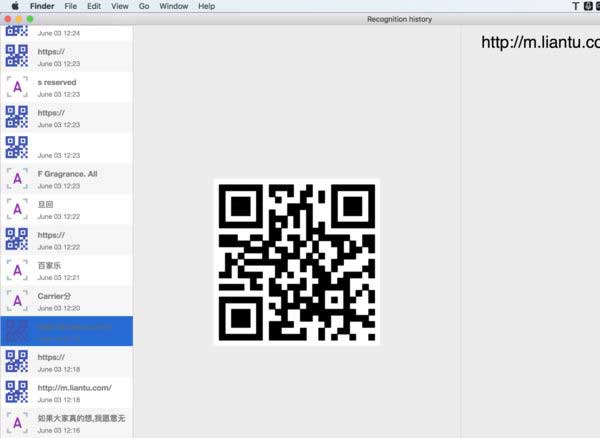Image resolution: width=600 pixels, height=438 pixels.
Task: Select the http://m.liantu.com/ list entry title
Action: [x=75, y=388]
